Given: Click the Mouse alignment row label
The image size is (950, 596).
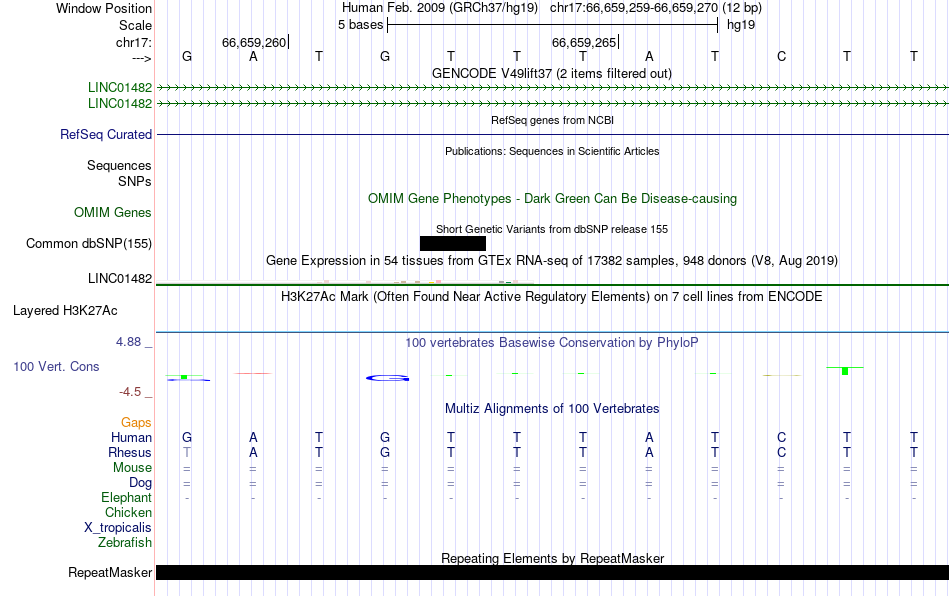Looking at the screenshot, I should click(x=132, y=468).
